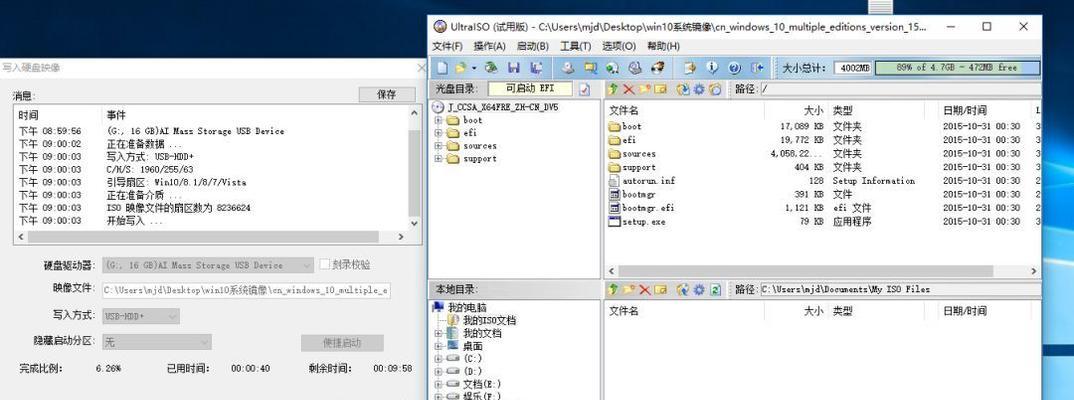Image resolution: width=1074 pixels, height=400 pixels.
Task: Click the Add Files icon in image pane toolbar
Action: click(683, 89)
